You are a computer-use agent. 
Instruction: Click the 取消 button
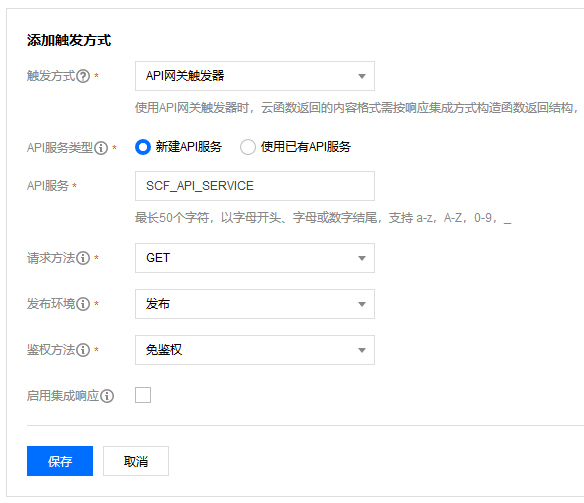click(x=136, y=461)
